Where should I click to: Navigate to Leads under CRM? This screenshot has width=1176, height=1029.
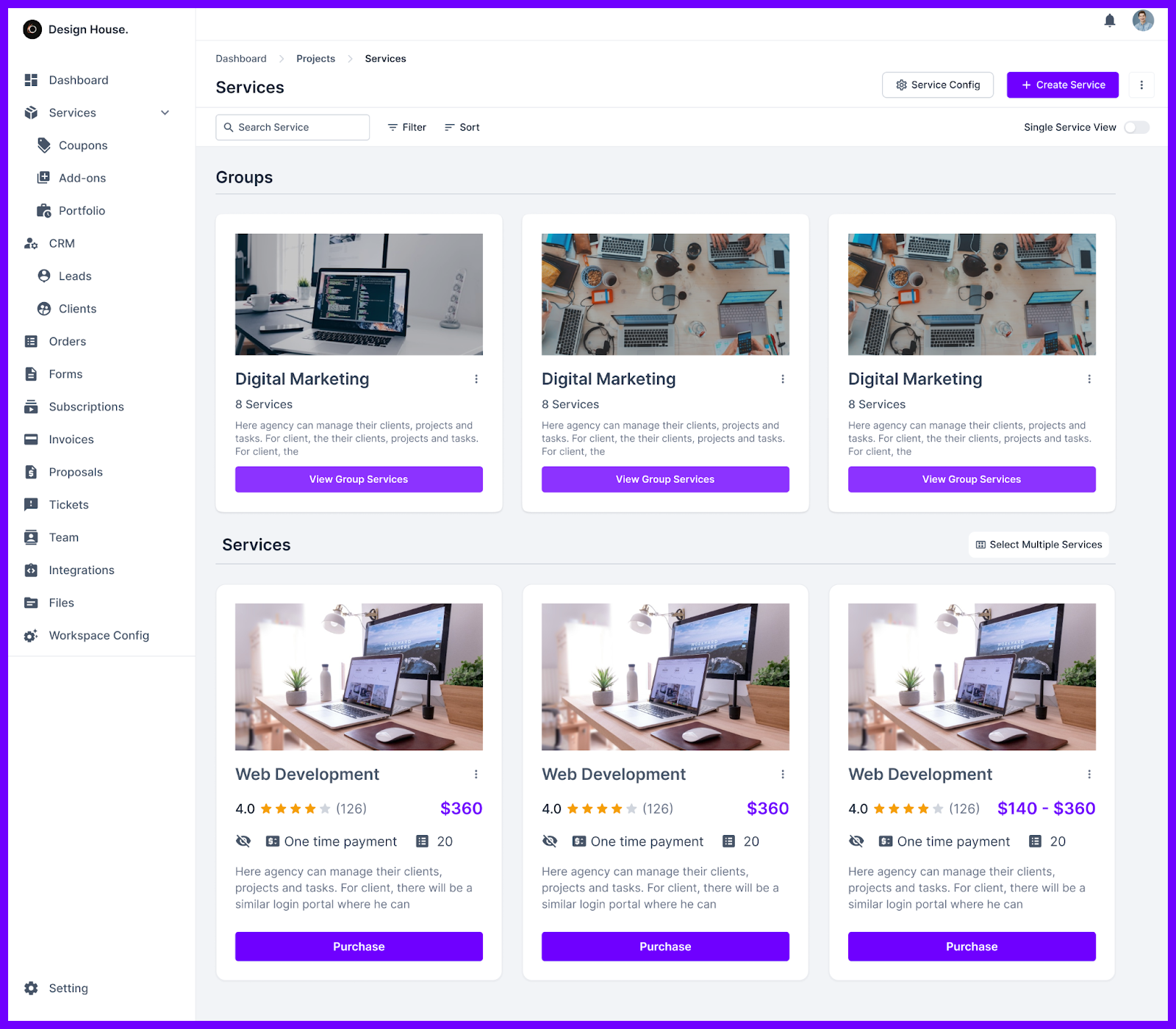[x=74, y=276]
